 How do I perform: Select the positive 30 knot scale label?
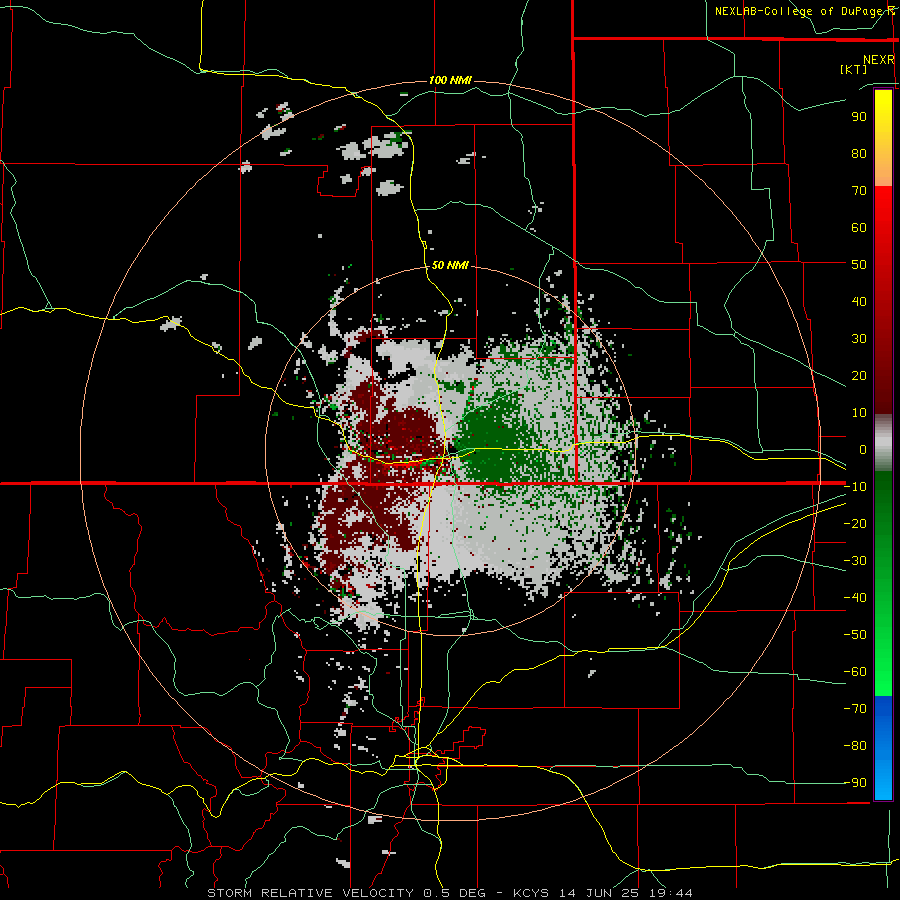click(x=859, y=339)
